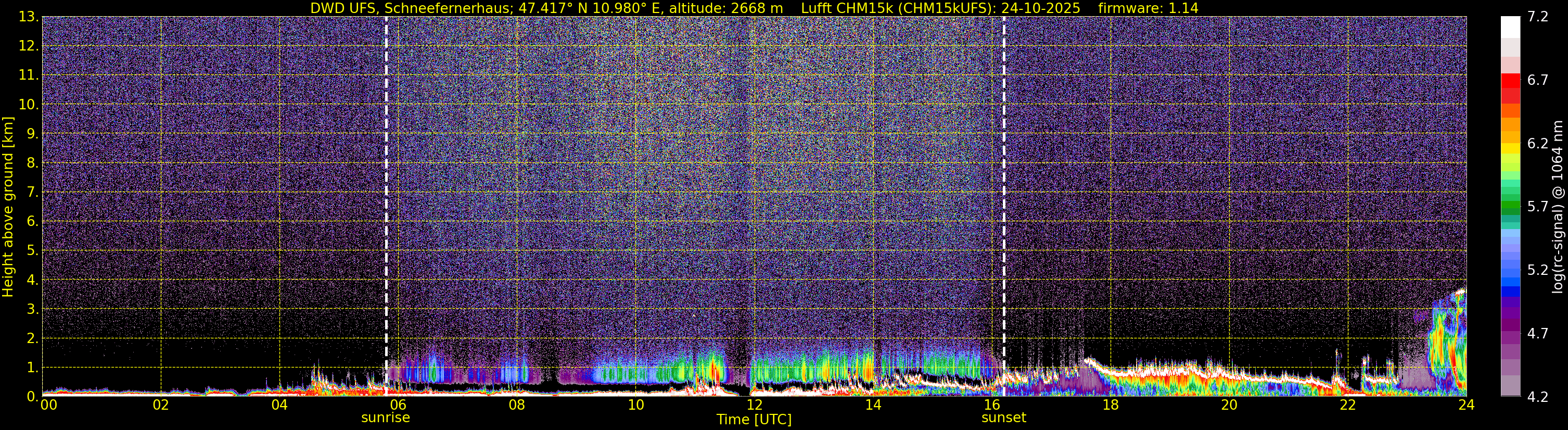Click the 16 time tick label
The width and height of the screenshot is (1568, 430).
tap(991, 405)
